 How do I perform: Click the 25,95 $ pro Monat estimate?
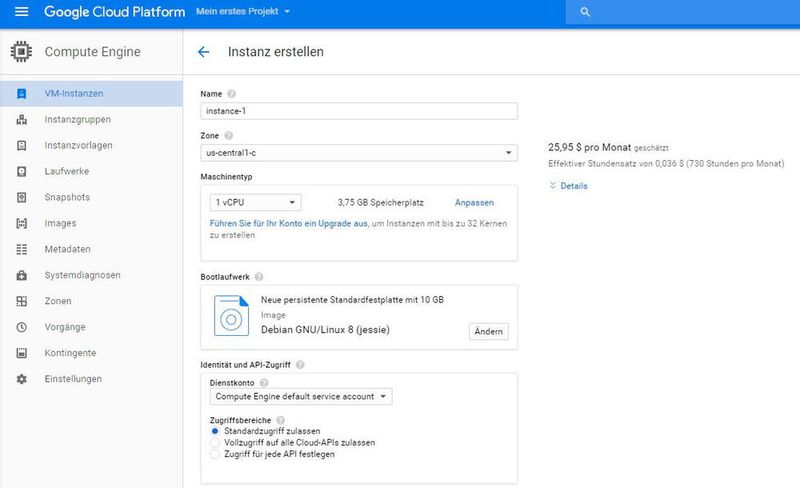click(589, 148)
